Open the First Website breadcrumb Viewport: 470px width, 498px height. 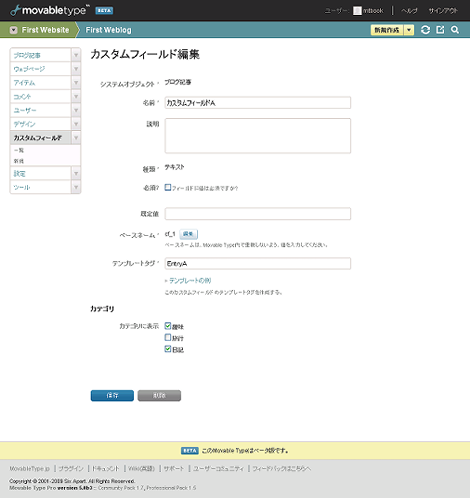pos(45,30)
